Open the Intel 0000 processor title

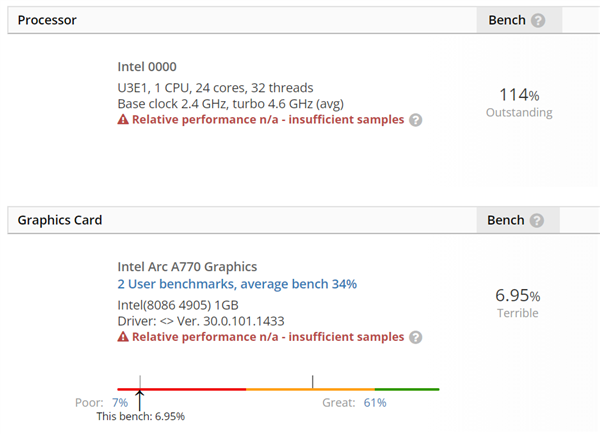coord(150,67)
